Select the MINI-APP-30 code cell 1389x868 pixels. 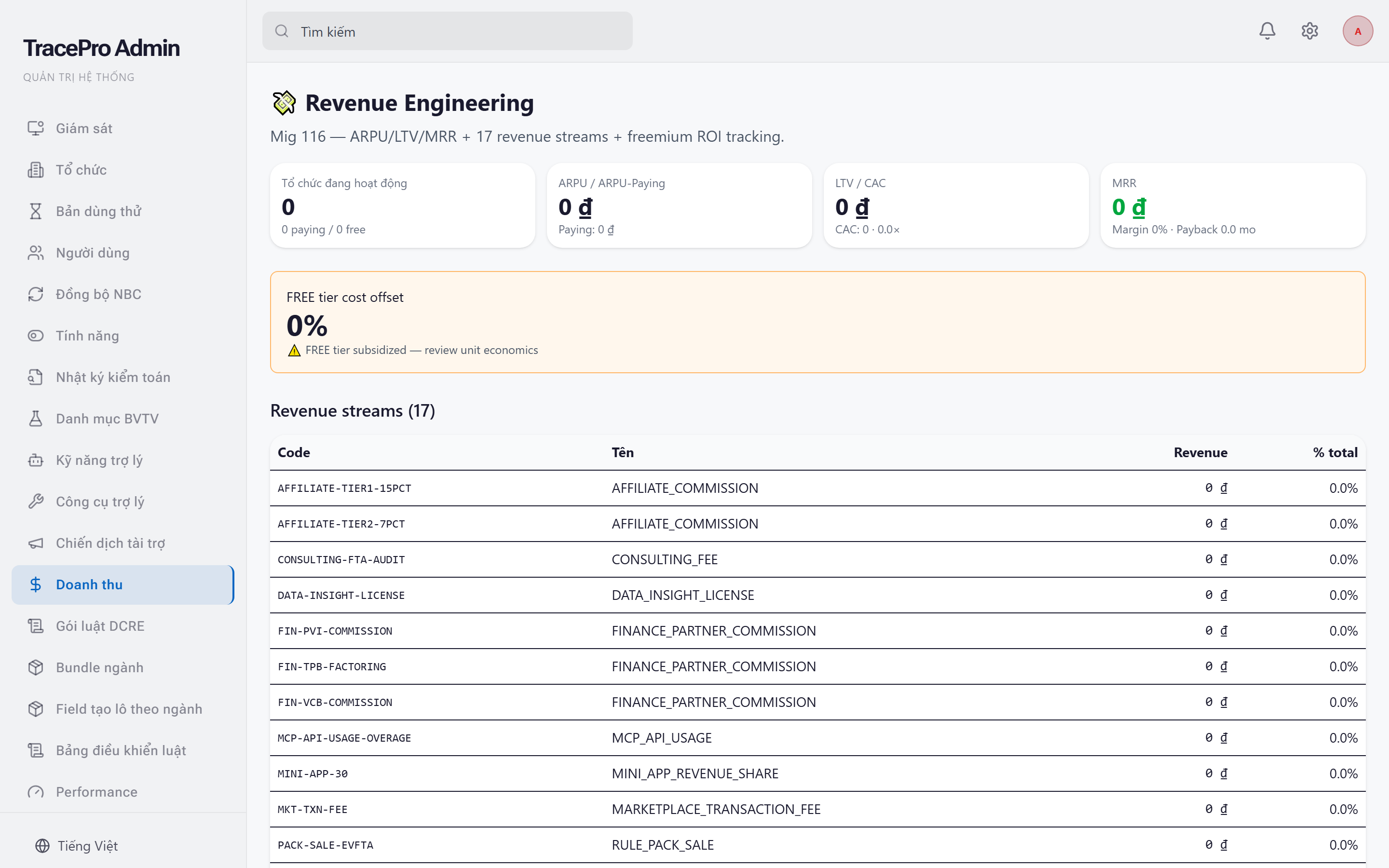click(312, 773)
